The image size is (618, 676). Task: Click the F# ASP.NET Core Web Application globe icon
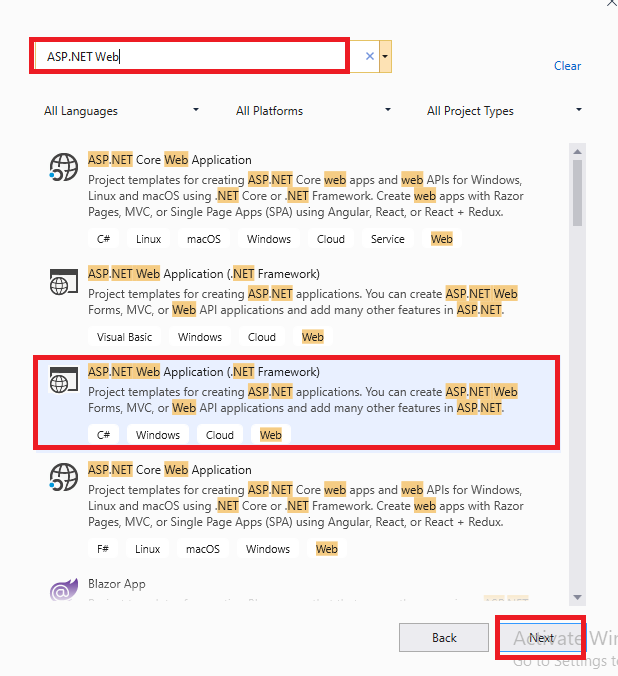tap(64, 477)
